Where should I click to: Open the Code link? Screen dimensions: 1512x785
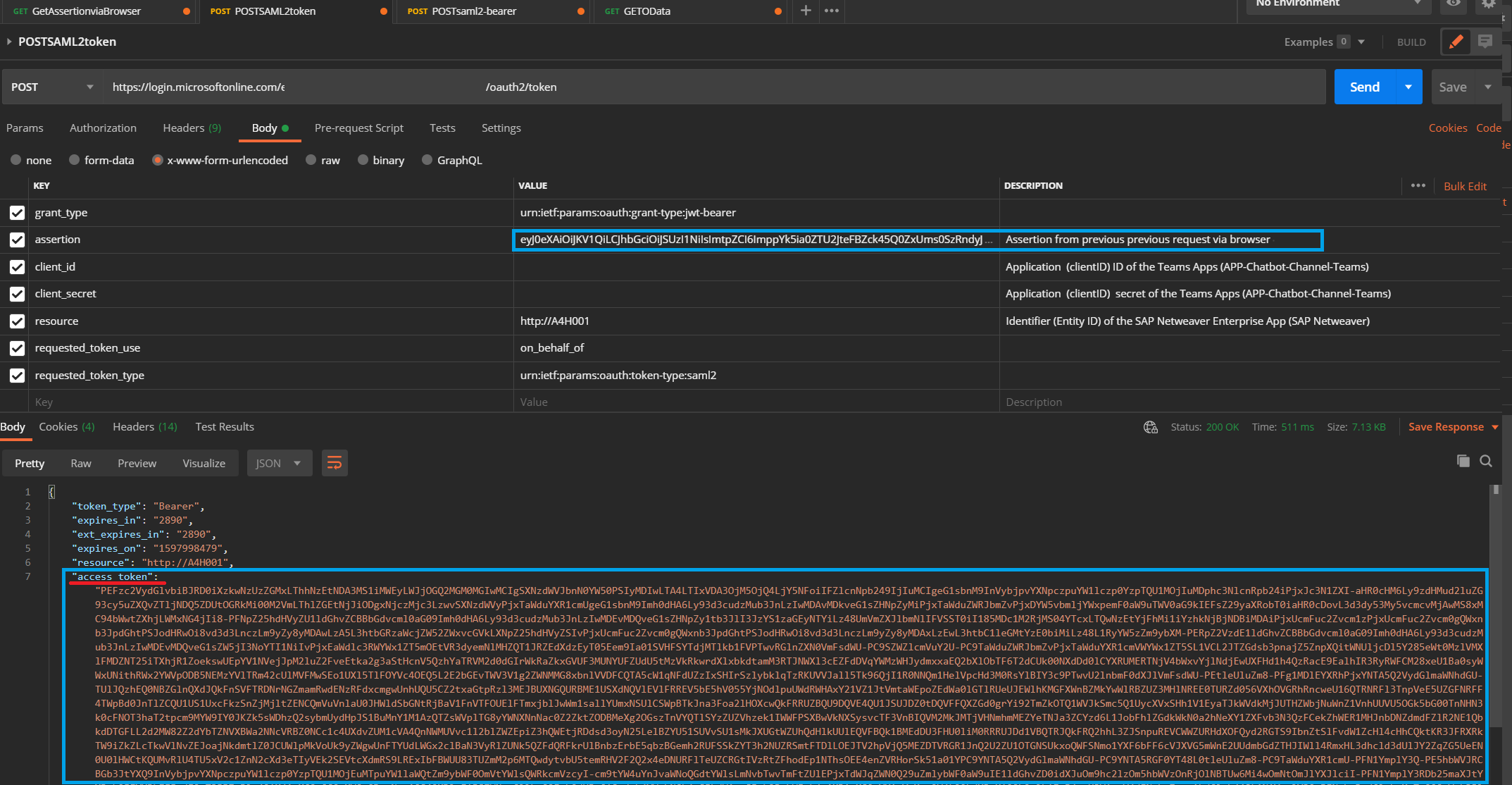1489,128
